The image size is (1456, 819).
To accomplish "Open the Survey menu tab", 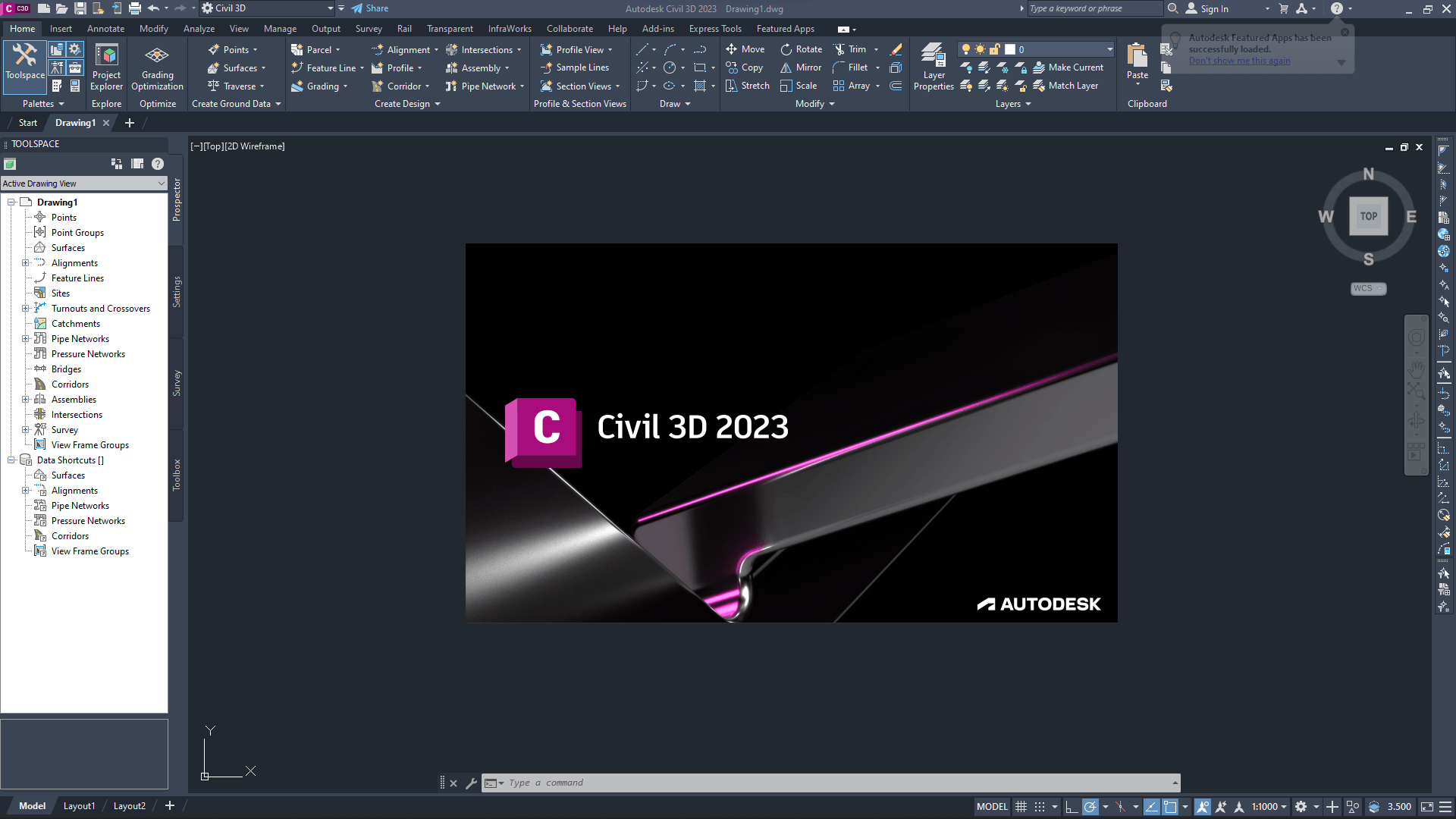I will tap(368, 28).
